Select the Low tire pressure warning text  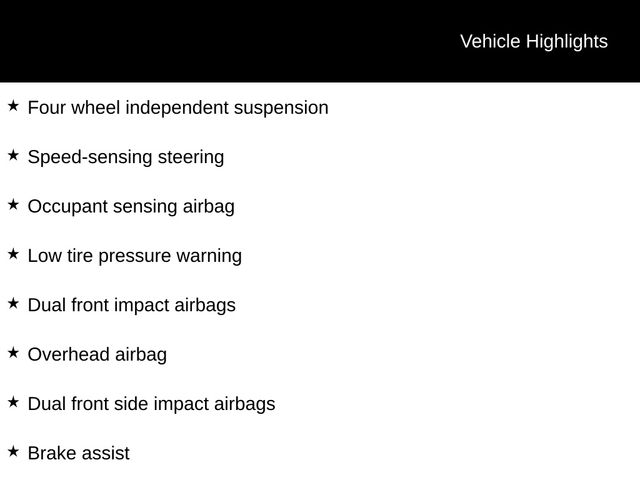coord(134,256)
